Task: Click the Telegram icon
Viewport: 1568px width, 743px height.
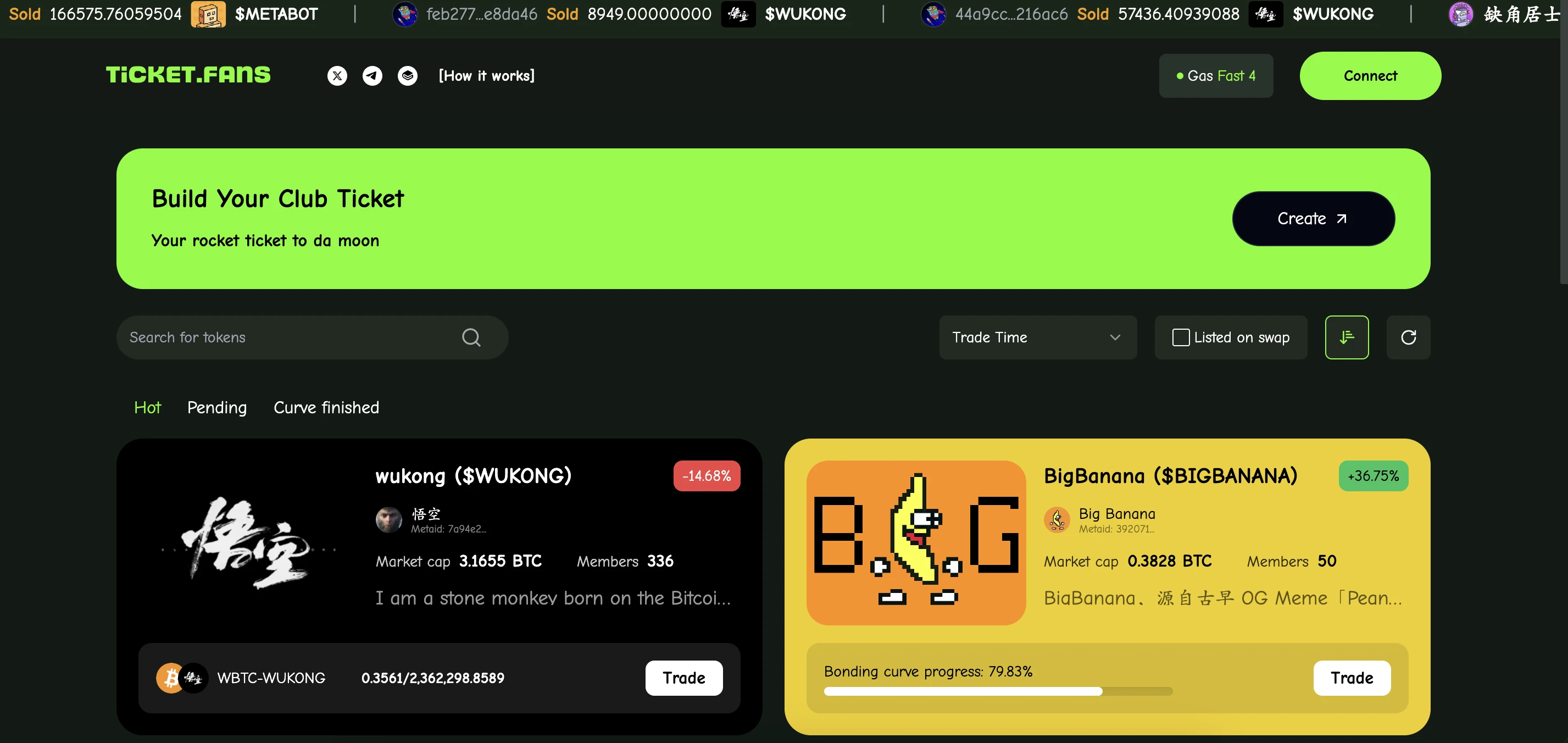Action: pyautogui.click(x=372, y=75)
